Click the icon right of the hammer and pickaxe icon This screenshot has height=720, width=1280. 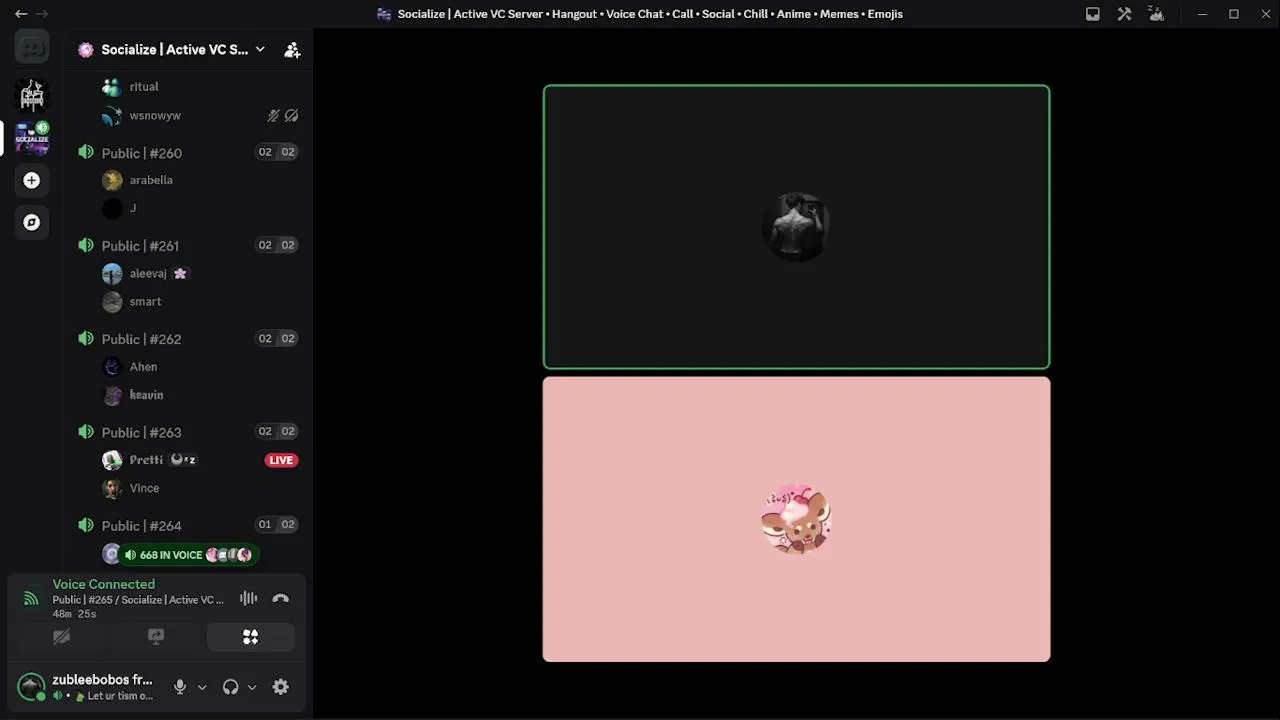pyautogui.click(x=1157, y=14)
